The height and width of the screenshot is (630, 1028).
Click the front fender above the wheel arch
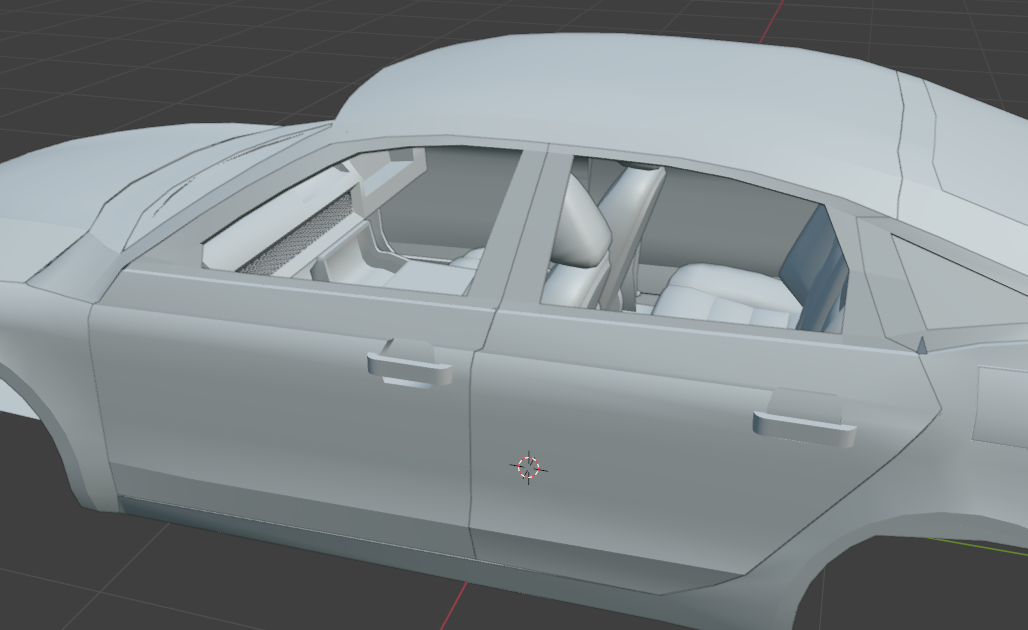coord(46,321)
